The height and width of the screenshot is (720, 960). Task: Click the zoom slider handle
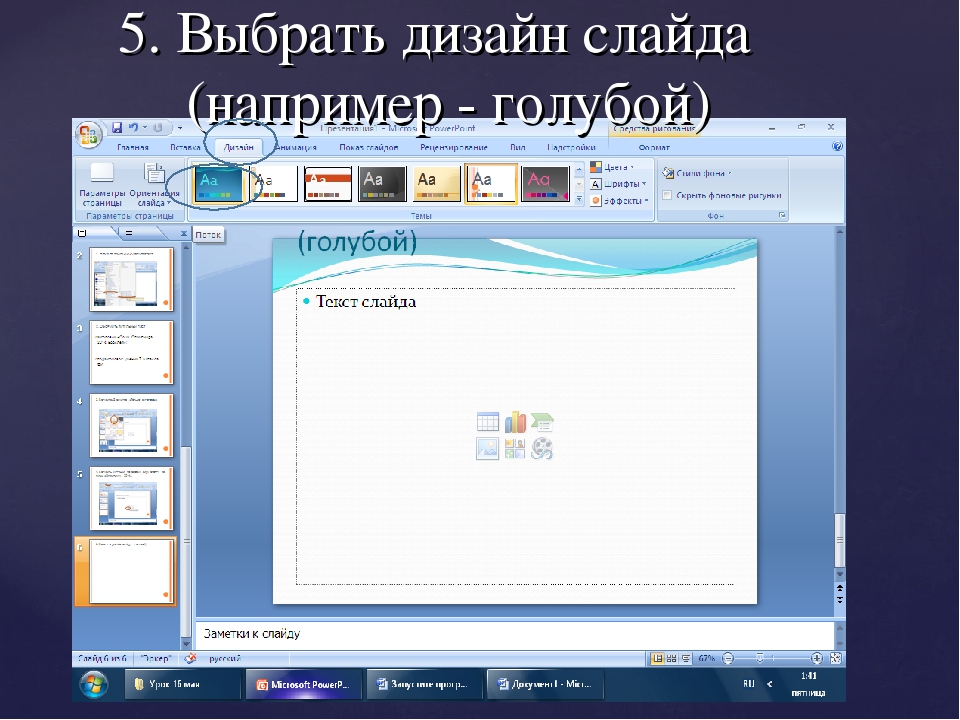point(760,659)
